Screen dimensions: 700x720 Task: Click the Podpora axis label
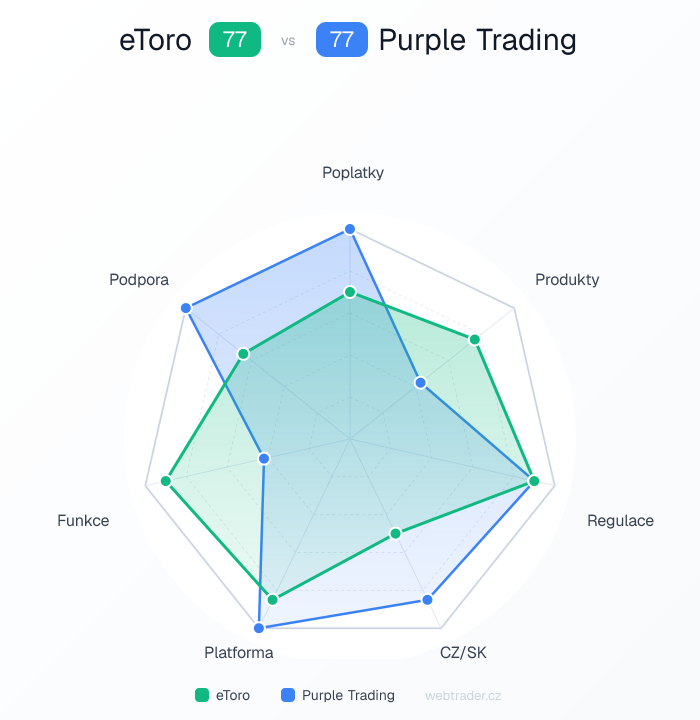[x=139, y=280]
